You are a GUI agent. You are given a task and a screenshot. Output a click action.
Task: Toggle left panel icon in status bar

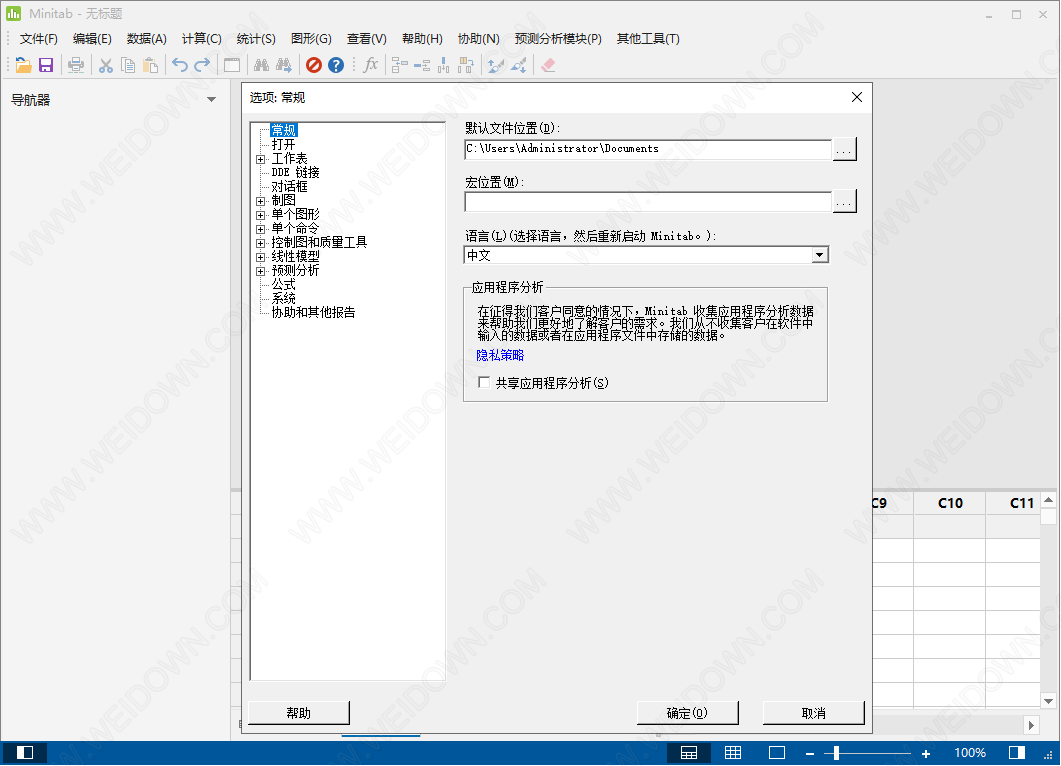(25, 752)
